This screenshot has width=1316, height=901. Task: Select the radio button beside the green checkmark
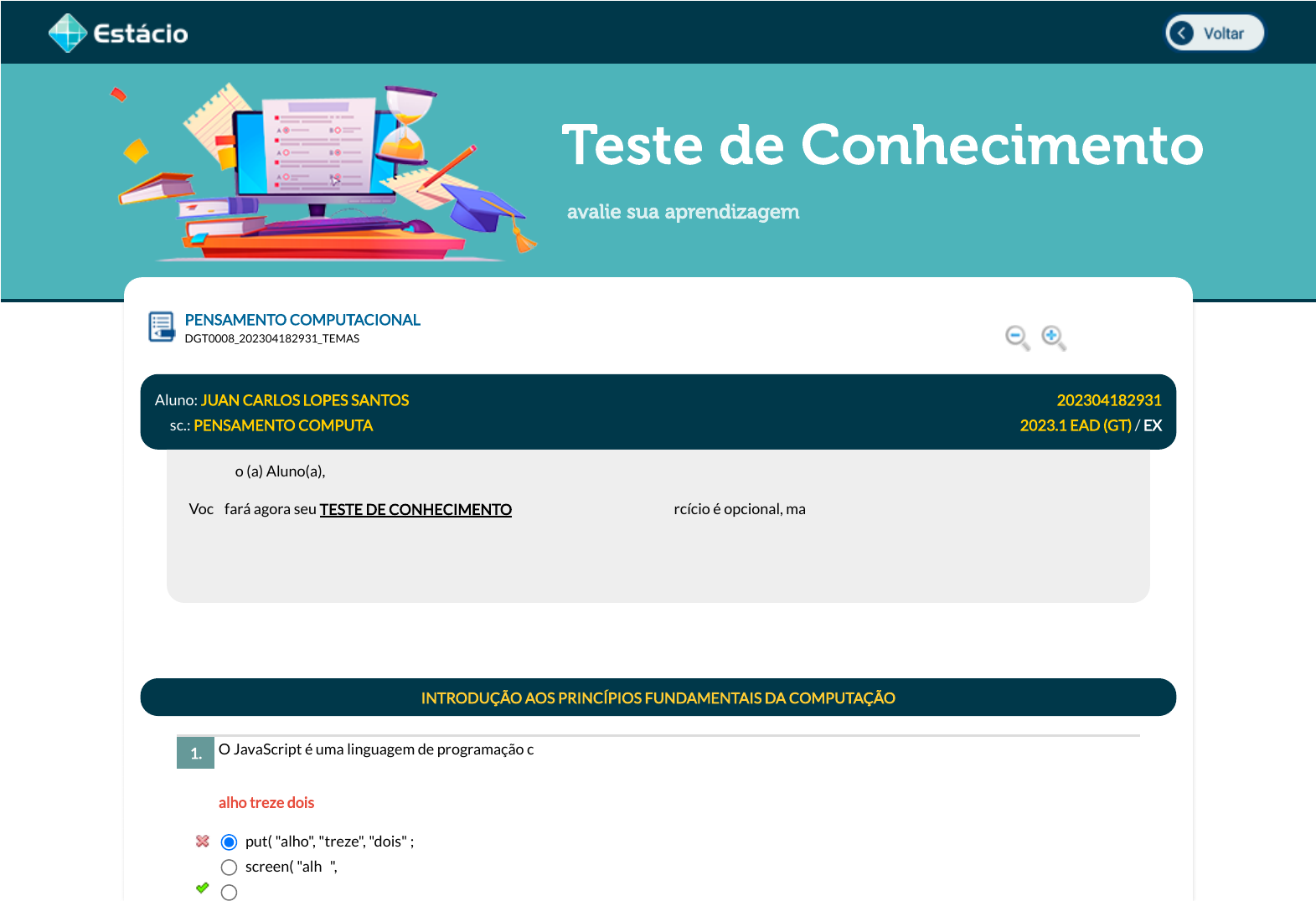click(x=229, y=893)
